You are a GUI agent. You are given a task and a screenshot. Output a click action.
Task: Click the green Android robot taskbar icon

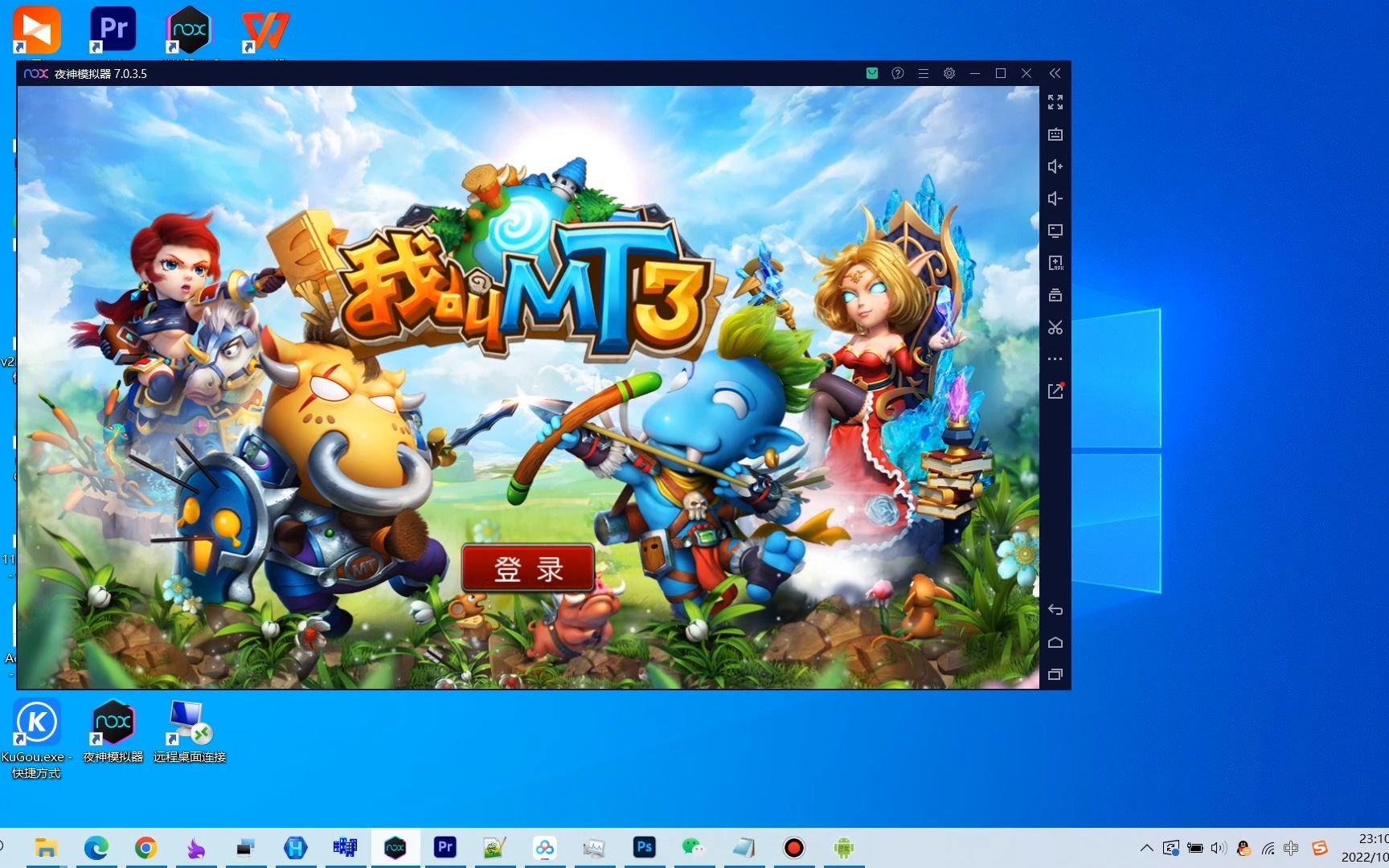pos(843,848)
